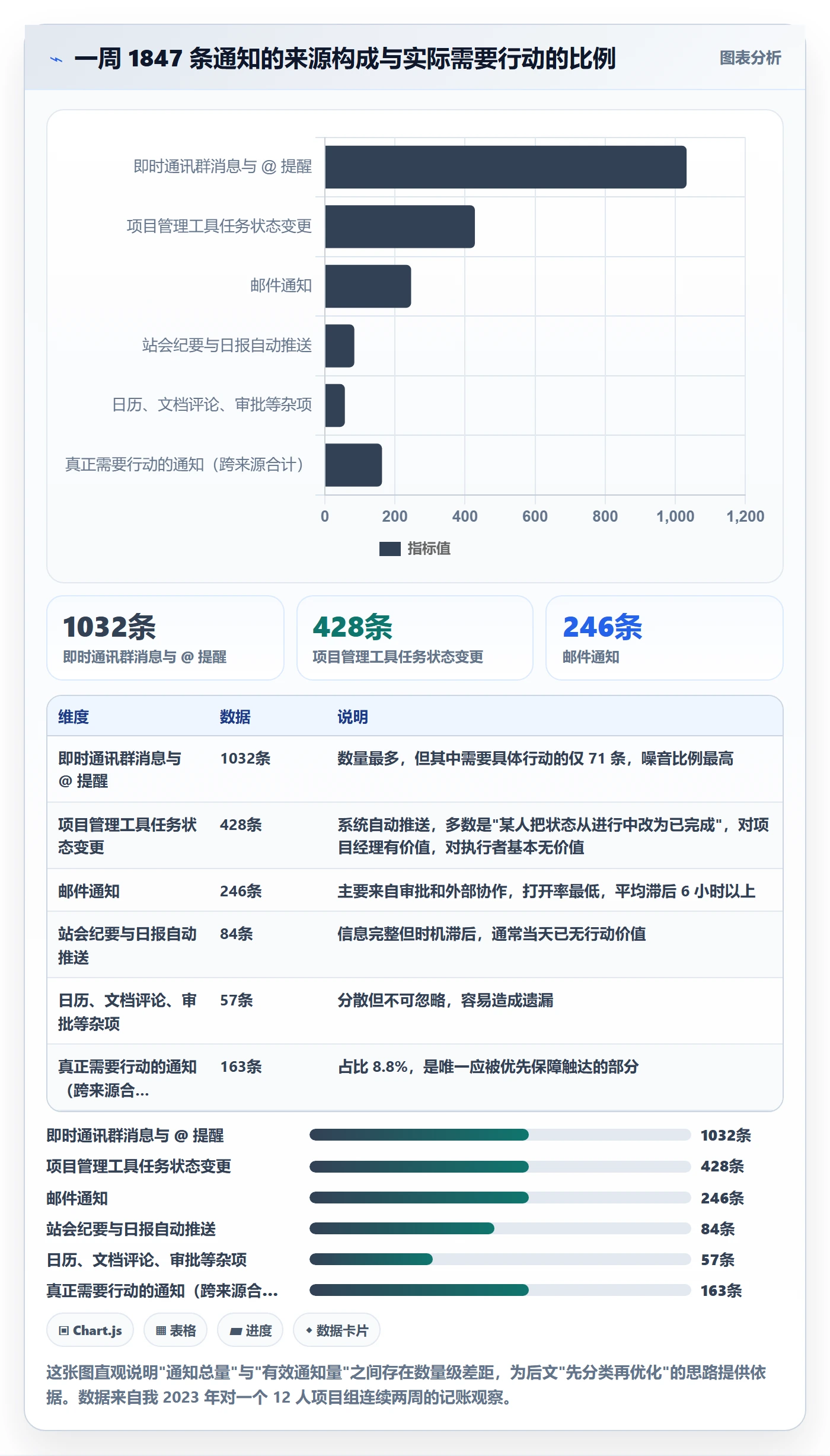830x1456 pixels.
Task: Select the table description starting 占比 8.8%
Action: coord(488,1067)
